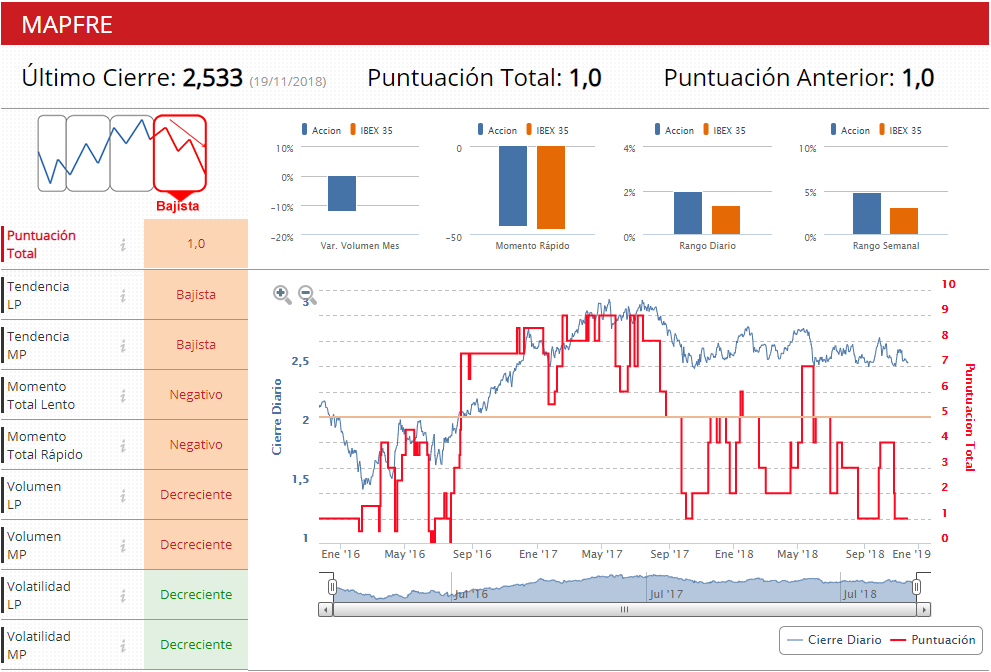Screen dimensions: 991x672
Task: Toggle Accion legend in Momento Rápido chart
Action: 497,130
